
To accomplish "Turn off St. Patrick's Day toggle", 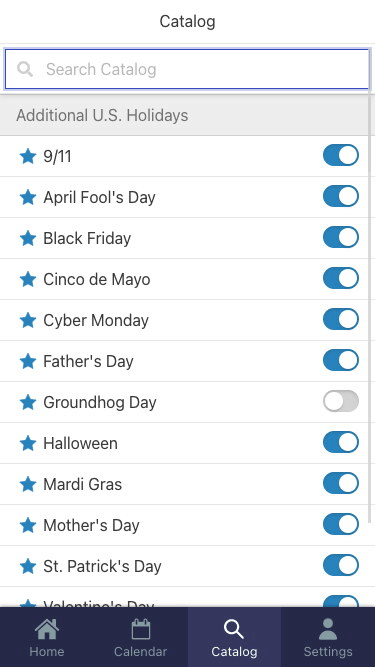I will (x=341, y=565).
